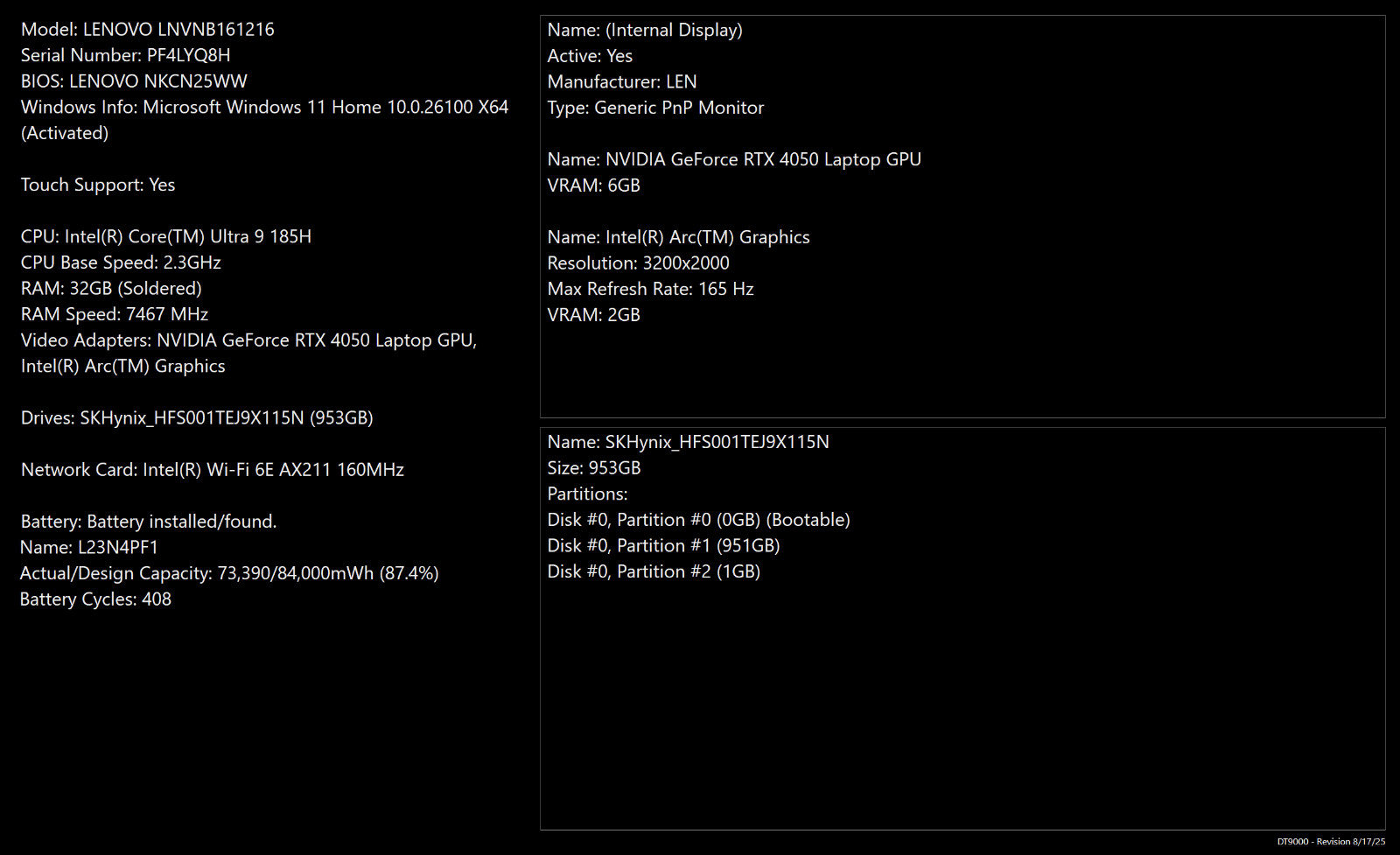Click the (Internal Display) name in display panel
1400x855 pixels.
pos(645,30)
